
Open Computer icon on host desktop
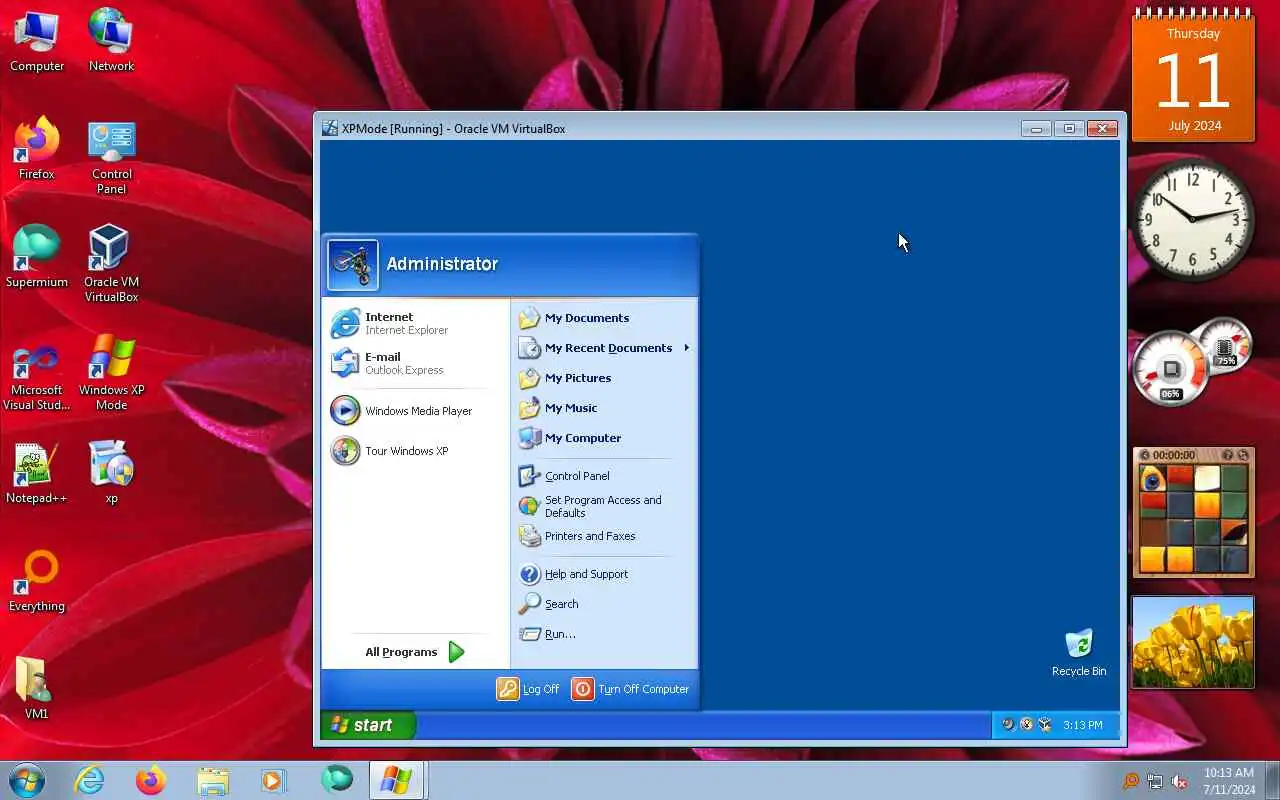click(37, 40)
